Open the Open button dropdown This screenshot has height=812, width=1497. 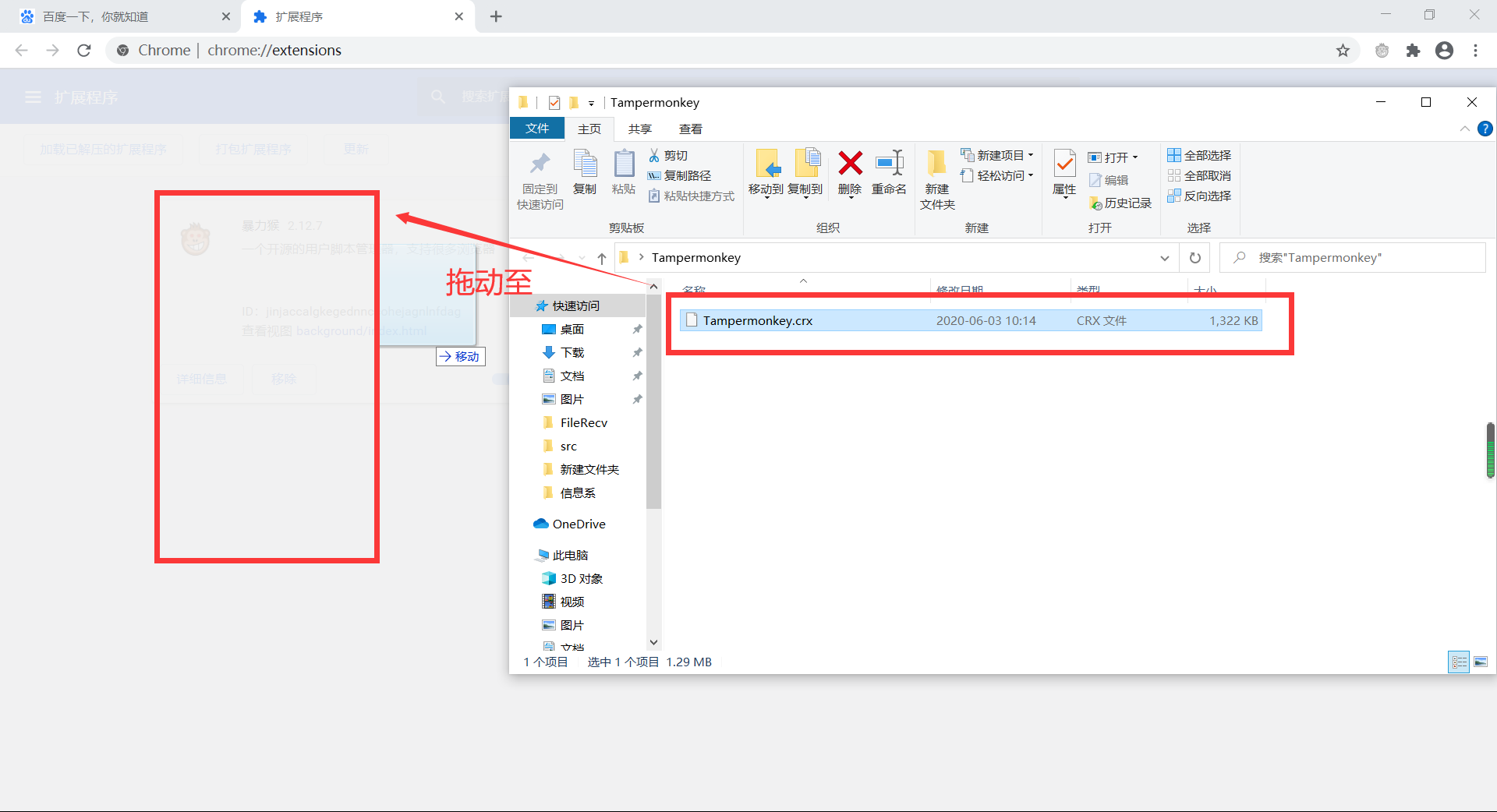[x=1114, y=157]
